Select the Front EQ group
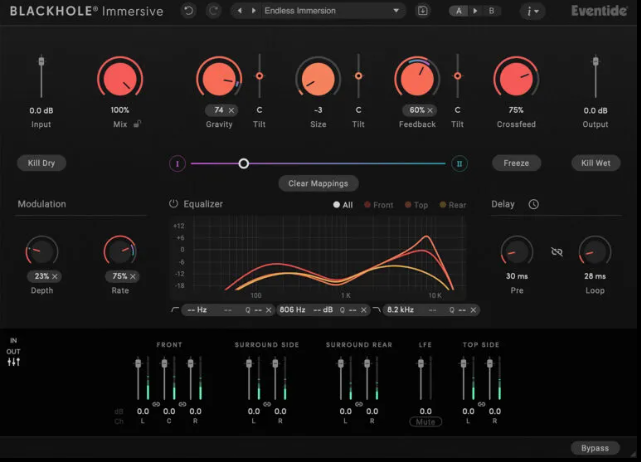Image resolution: width=641 pixels, height=462 pixels. click(379, 205)
